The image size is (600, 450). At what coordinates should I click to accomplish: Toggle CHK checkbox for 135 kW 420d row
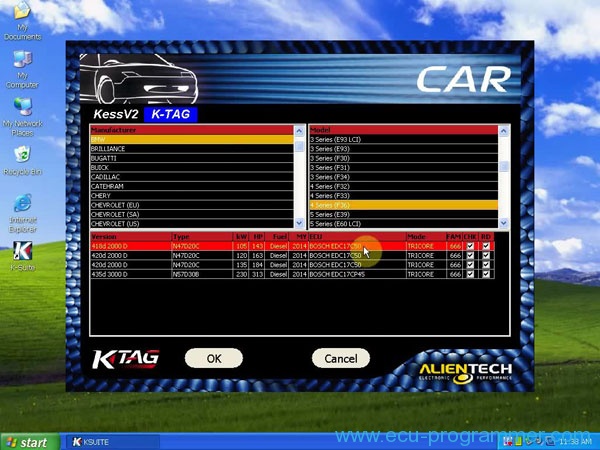[x=471, y=266]
